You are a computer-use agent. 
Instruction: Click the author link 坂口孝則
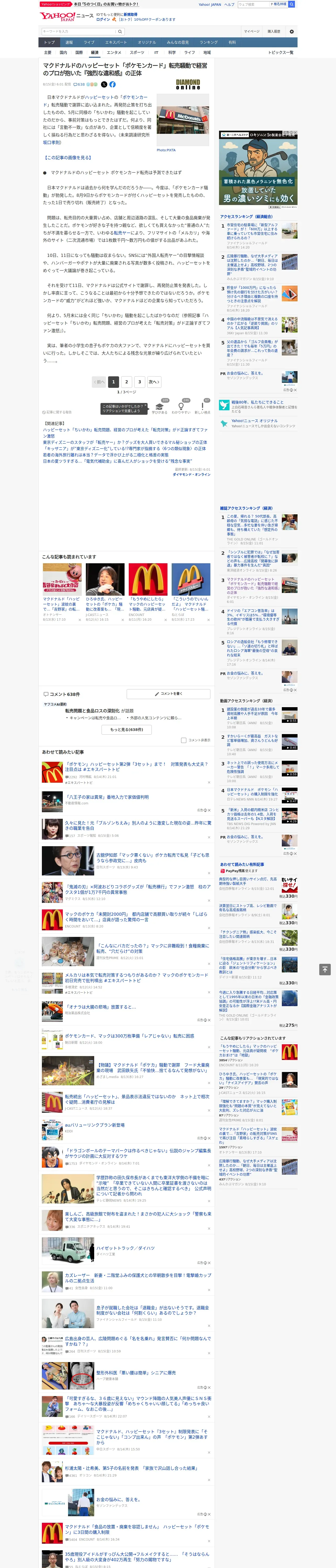52,142
